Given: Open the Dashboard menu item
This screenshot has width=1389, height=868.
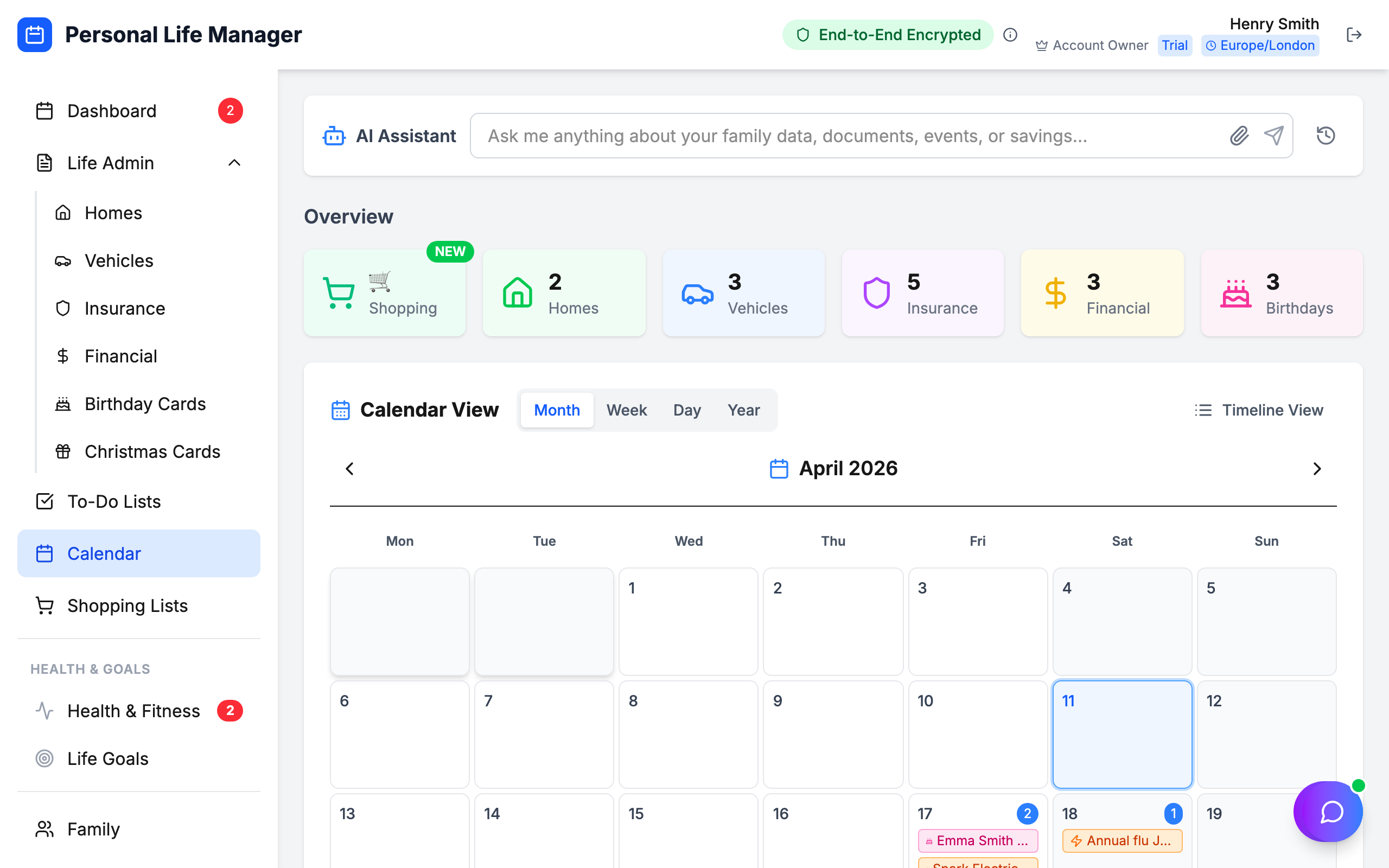Looking at the screenshot, I should 112,111.
